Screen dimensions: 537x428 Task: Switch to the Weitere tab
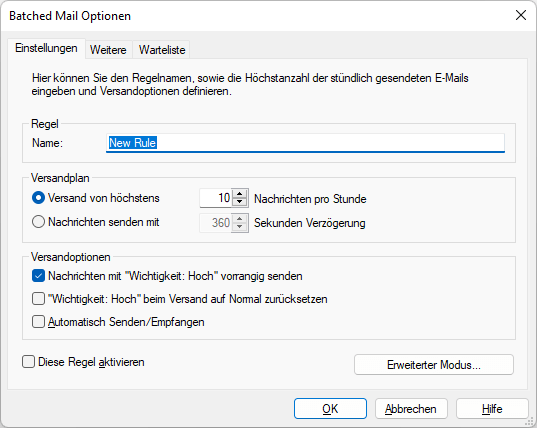(108, 50)
